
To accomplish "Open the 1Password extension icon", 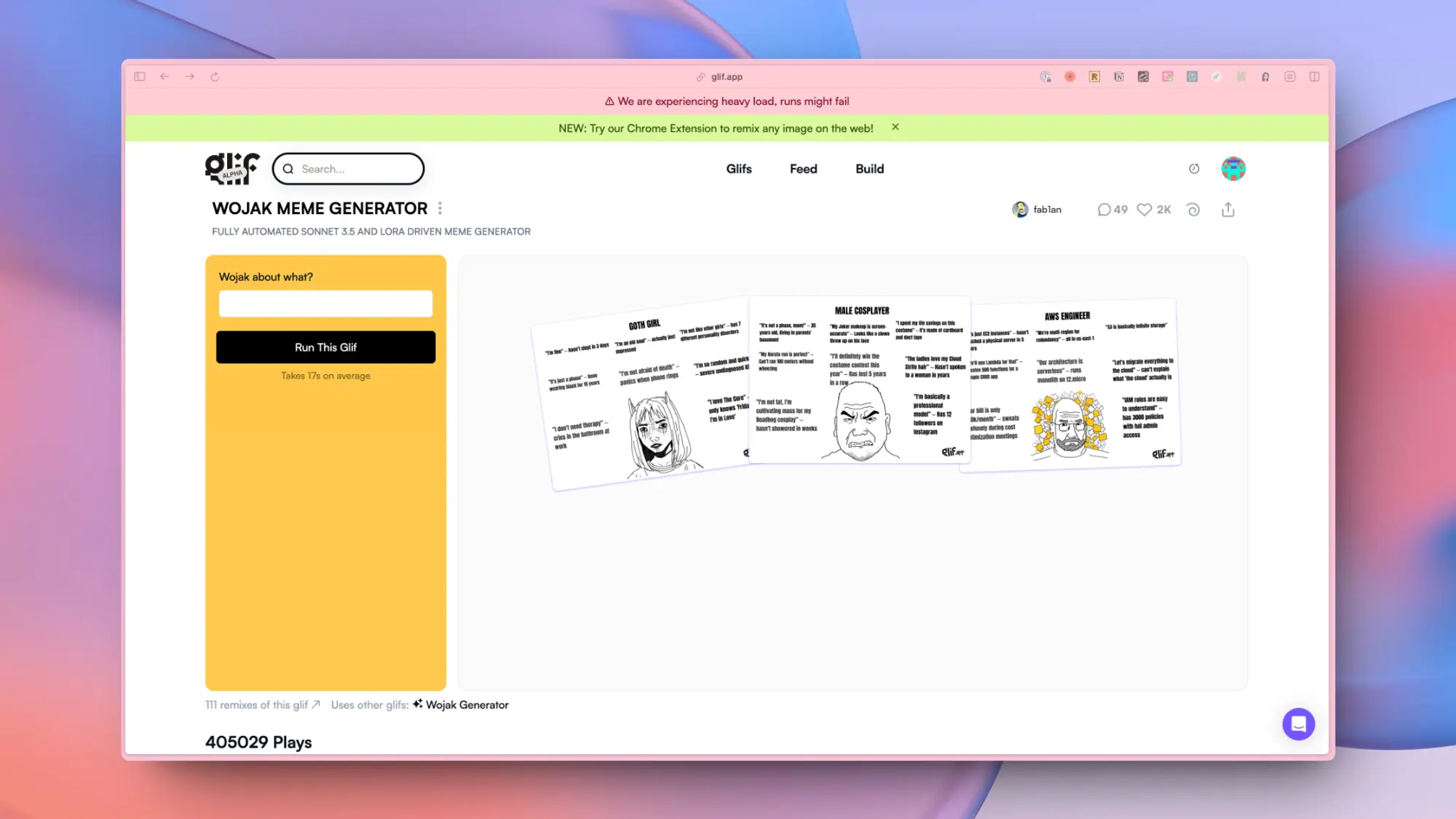I will [1045, 76].
